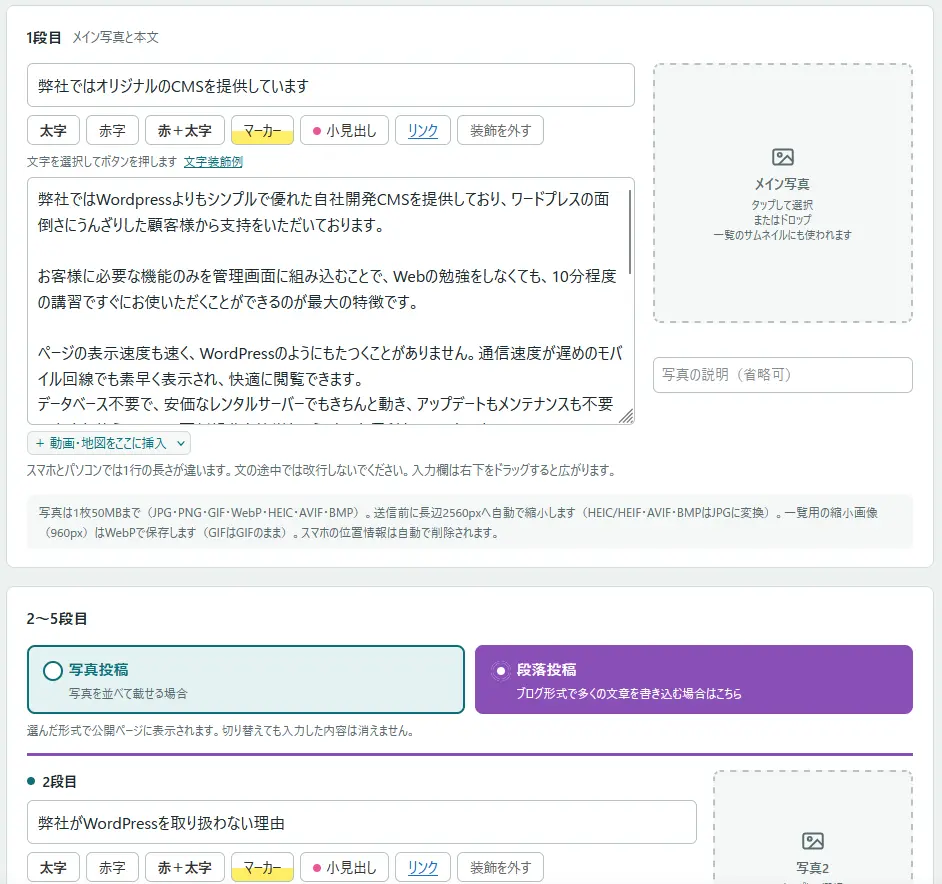Click 装飾を外す in the 2段目 toolbar
Image resolution: width=942 pixels, height=884 pixels.
(500, 867)
